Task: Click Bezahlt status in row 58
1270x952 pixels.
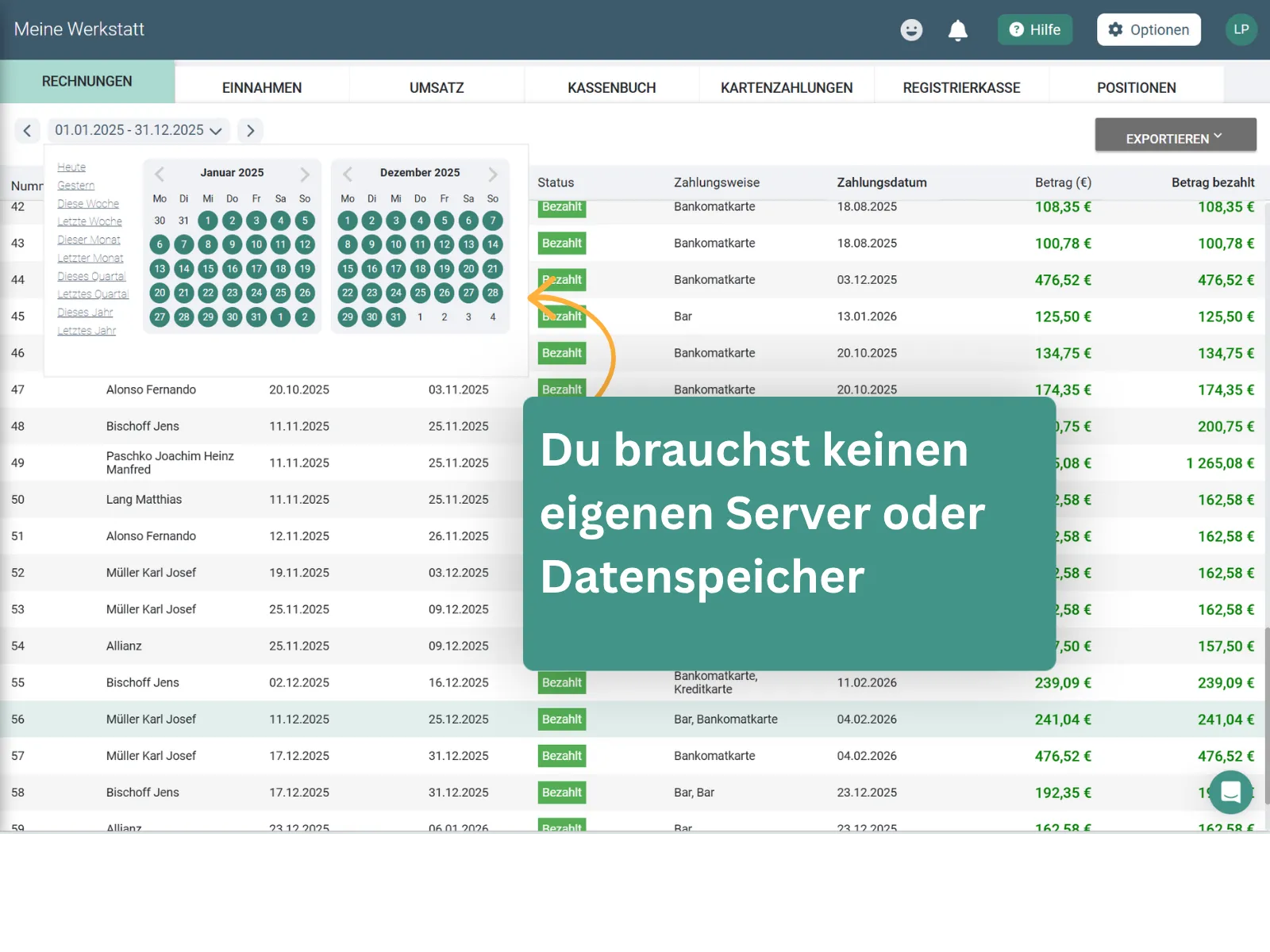Action: pyautogui.click(x=562, y=792)
